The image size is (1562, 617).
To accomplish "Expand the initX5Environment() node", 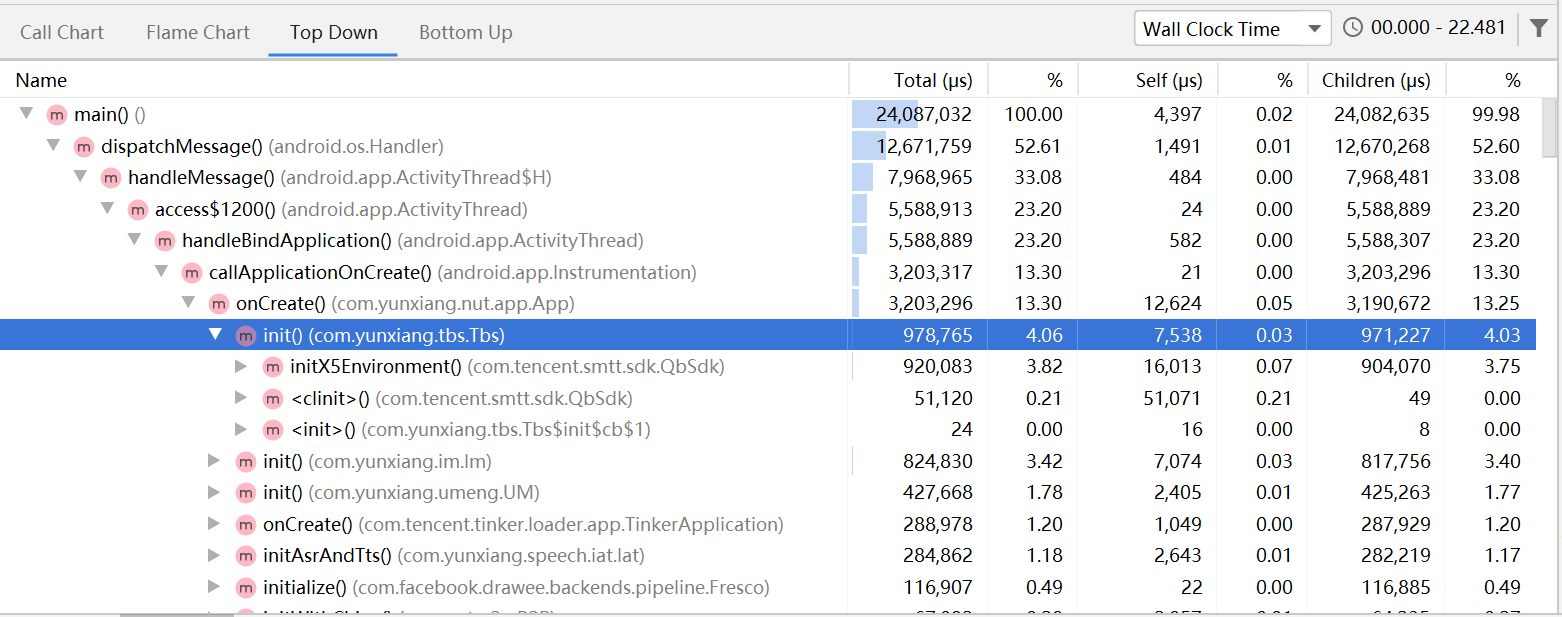I will point(241,366).
